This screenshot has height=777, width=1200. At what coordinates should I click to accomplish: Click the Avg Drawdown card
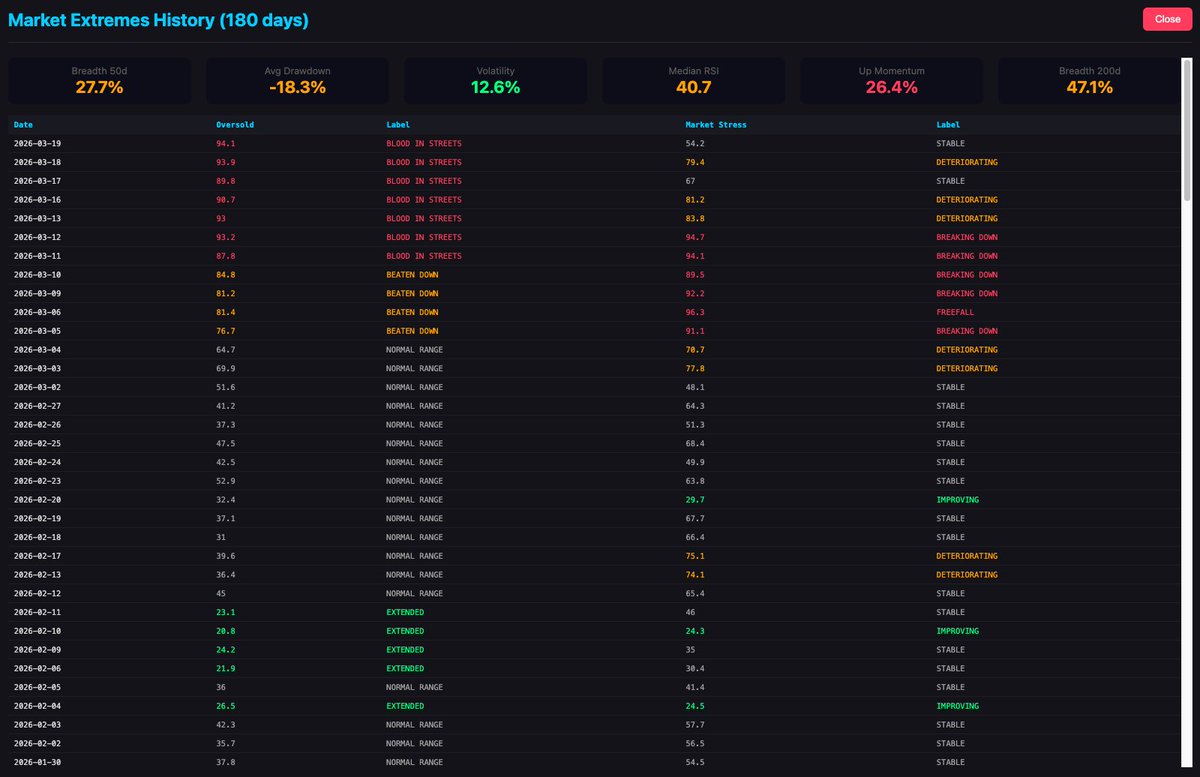point(297,80)
